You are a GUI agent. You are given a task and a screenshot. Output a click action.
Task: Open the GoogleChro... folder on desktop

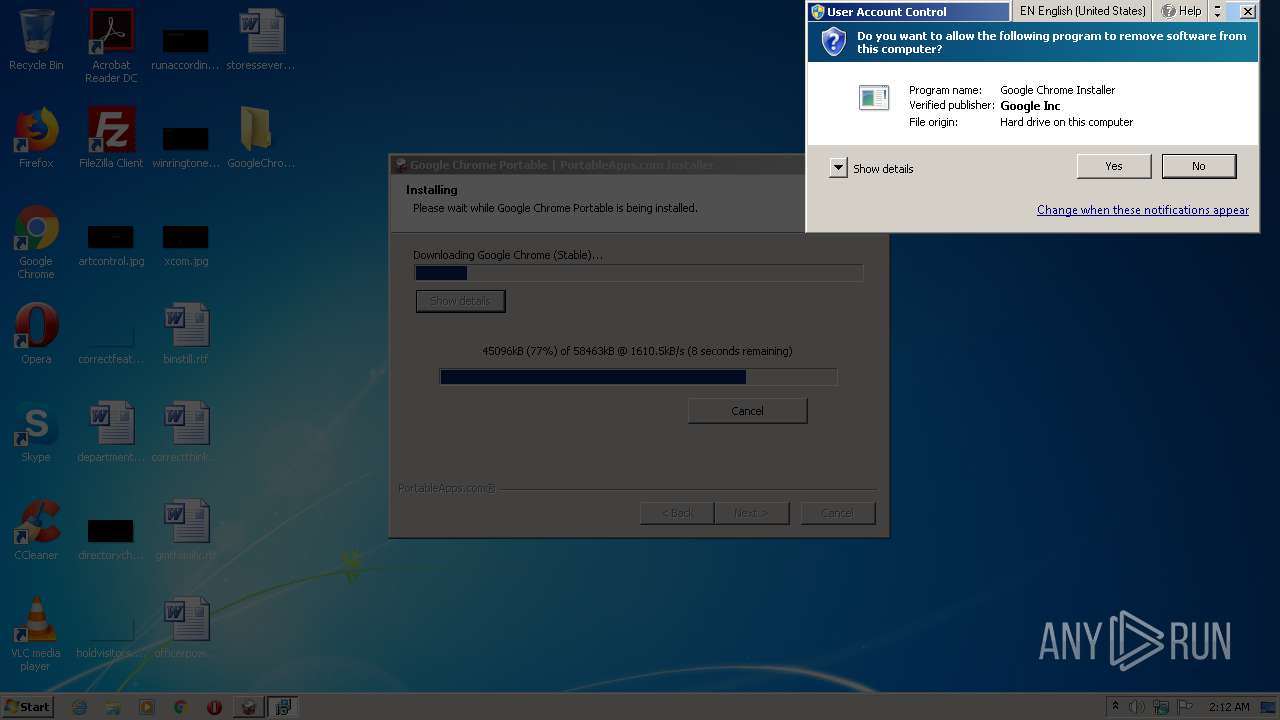[261, 138]
